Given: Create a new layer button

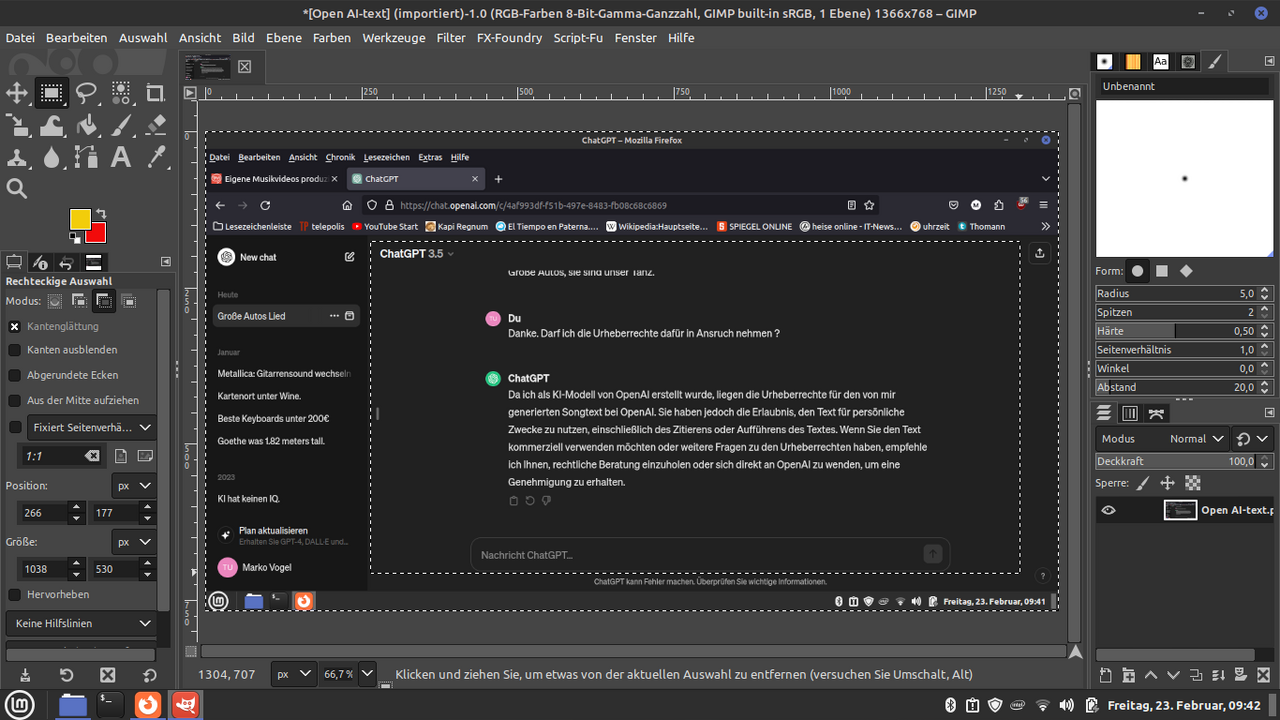Looking at the screenshot, I should point(1105,676).
